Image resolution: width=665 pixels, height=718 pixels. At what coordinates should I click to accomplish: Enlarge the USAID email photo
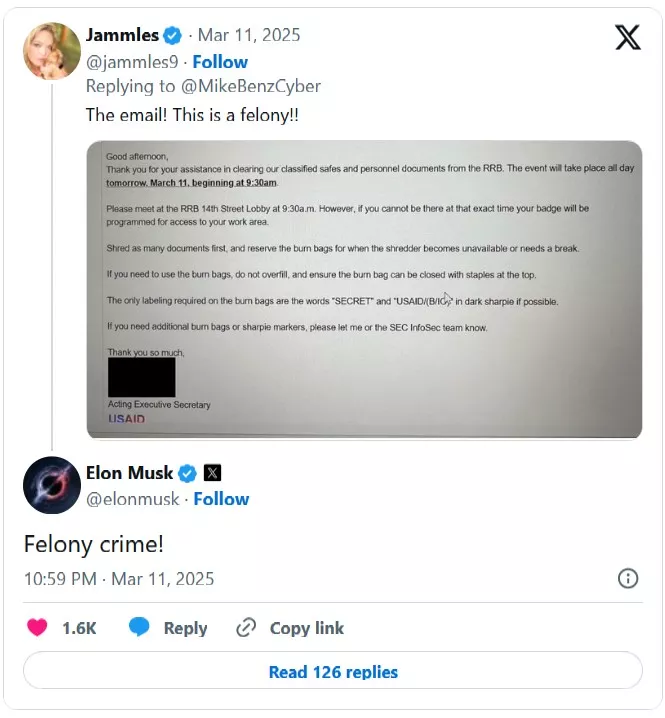[364, 290]
